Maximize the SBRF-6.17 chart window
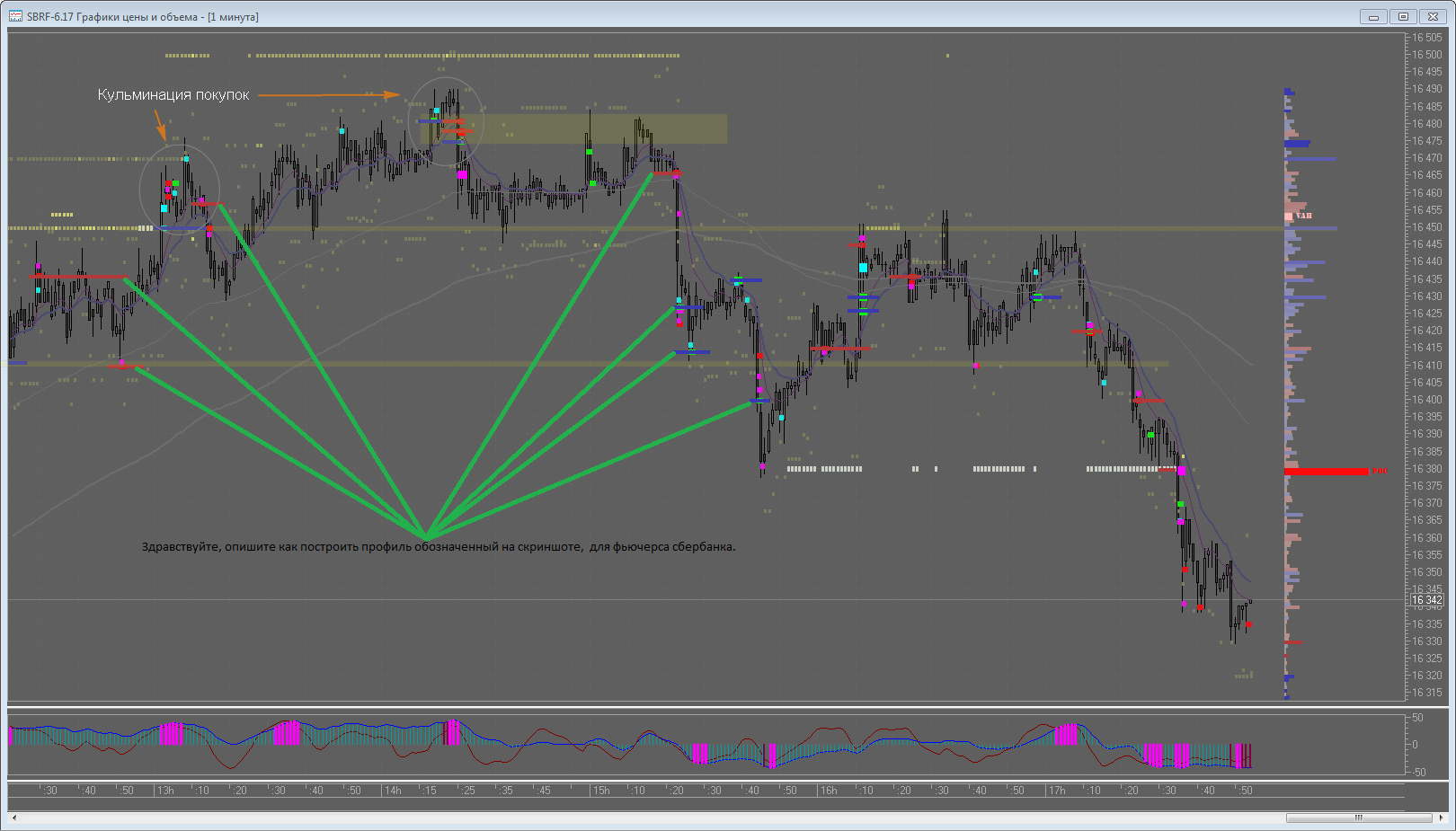Screen dimensions: 1456x831 1402,16
